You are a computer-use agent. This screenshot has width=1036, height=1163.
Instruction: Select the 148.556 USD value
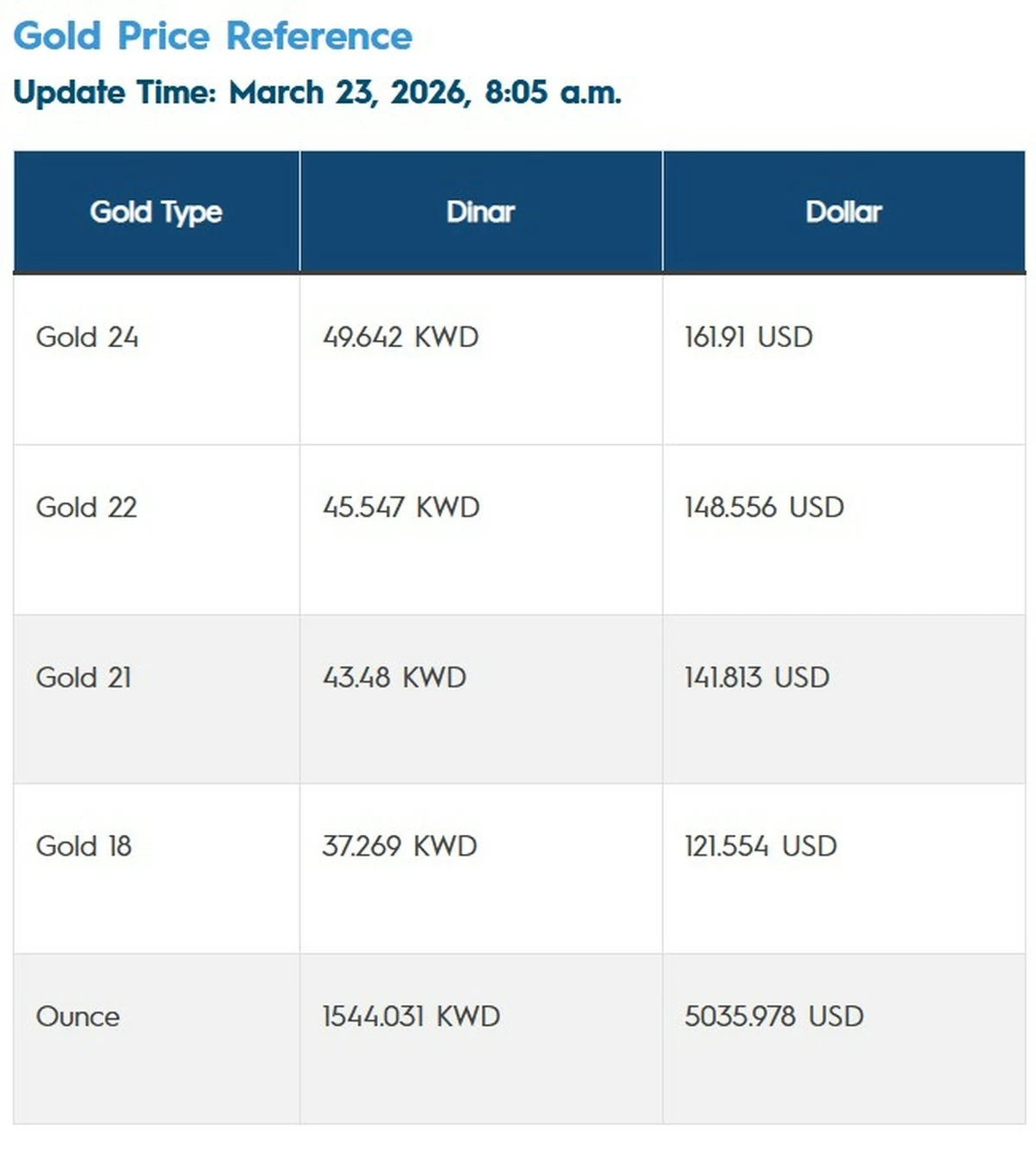click(x=764, y=507)
